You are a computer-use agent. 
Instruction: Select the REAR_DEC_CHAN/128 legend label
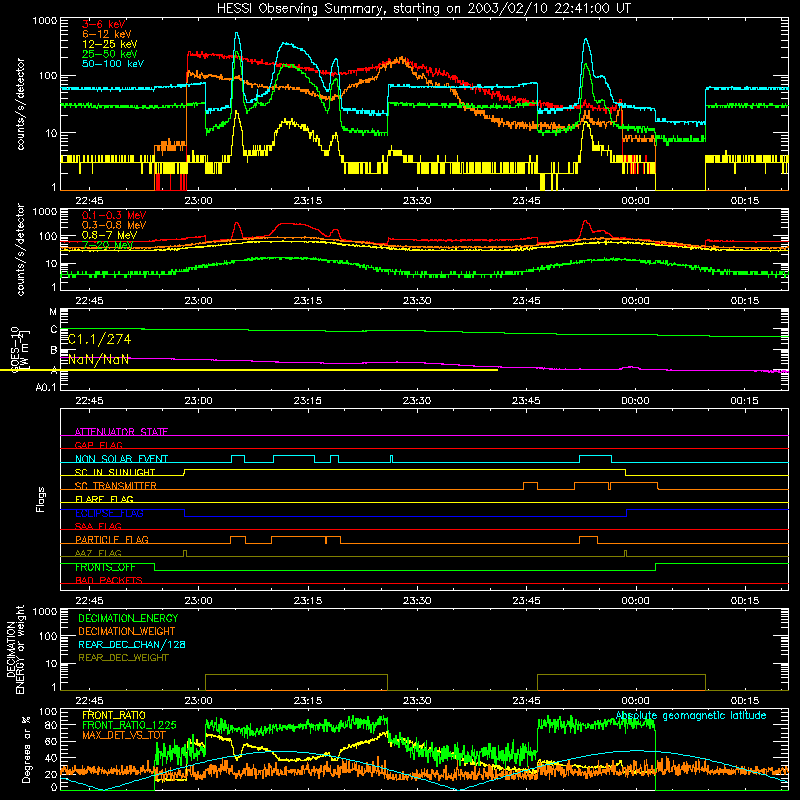pyautogui.click(x=132, y=644)
